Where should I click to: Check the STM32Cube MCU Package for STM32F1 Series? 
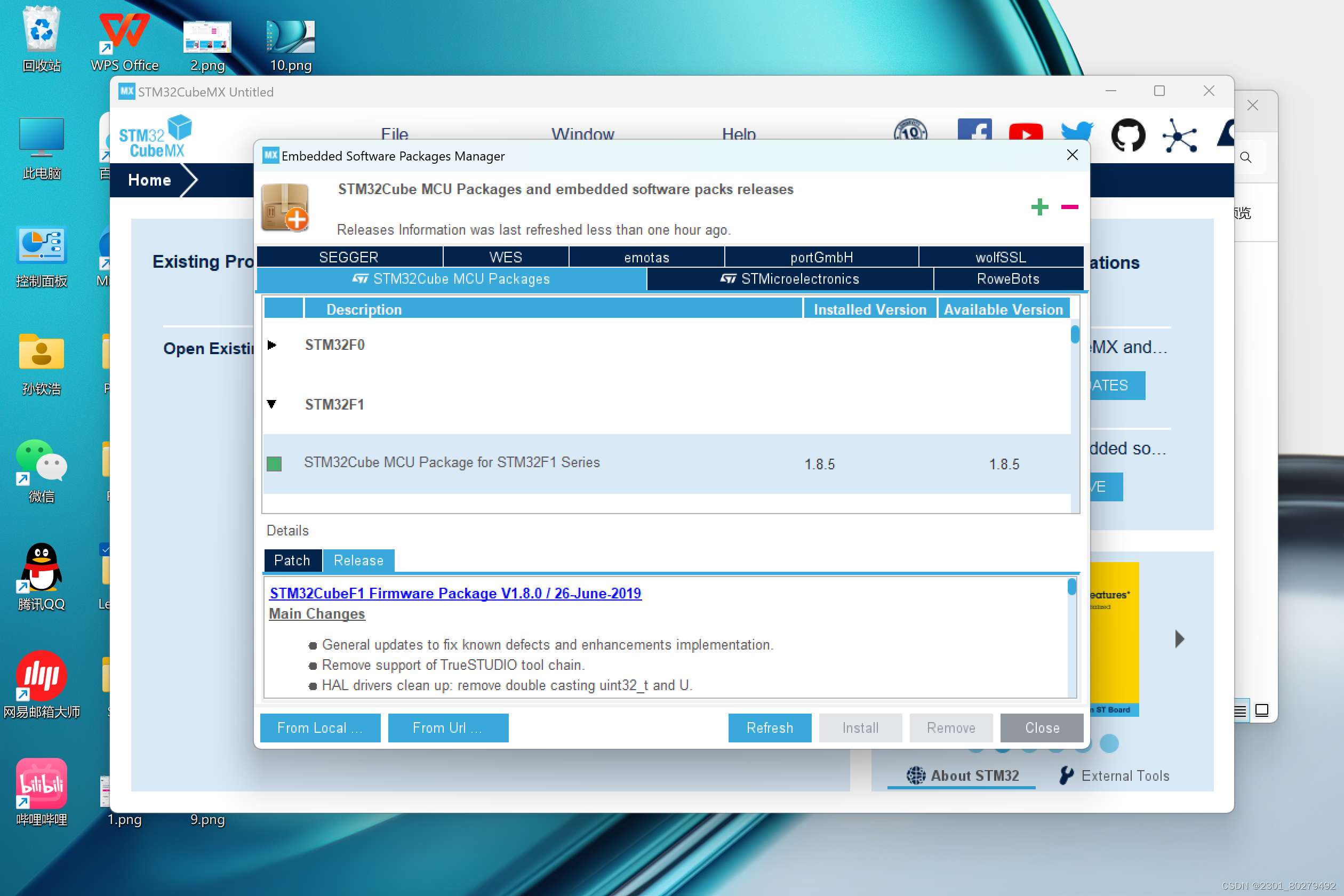(x=274, y=464)
